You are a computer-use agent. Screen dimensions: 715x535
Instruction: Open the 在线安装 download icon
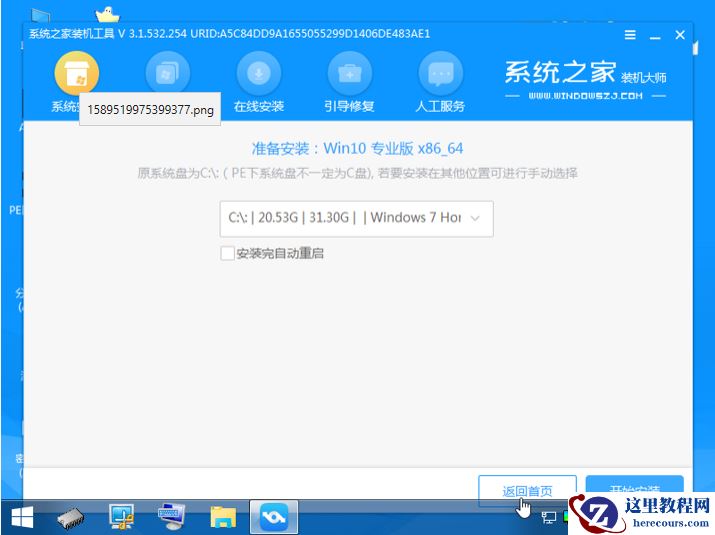point(259,74)
